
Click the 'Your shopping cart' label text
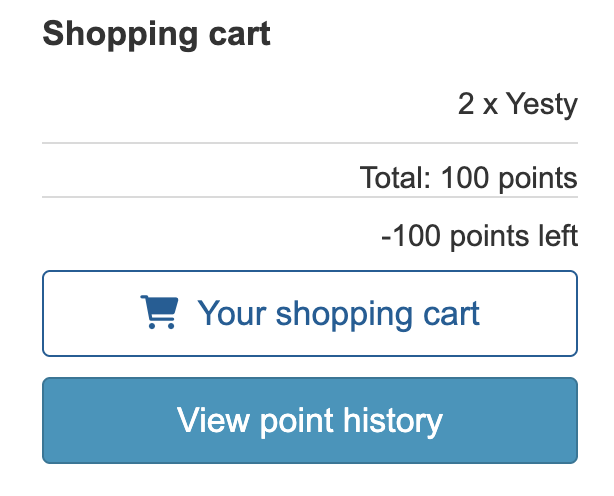click(338, 313)
